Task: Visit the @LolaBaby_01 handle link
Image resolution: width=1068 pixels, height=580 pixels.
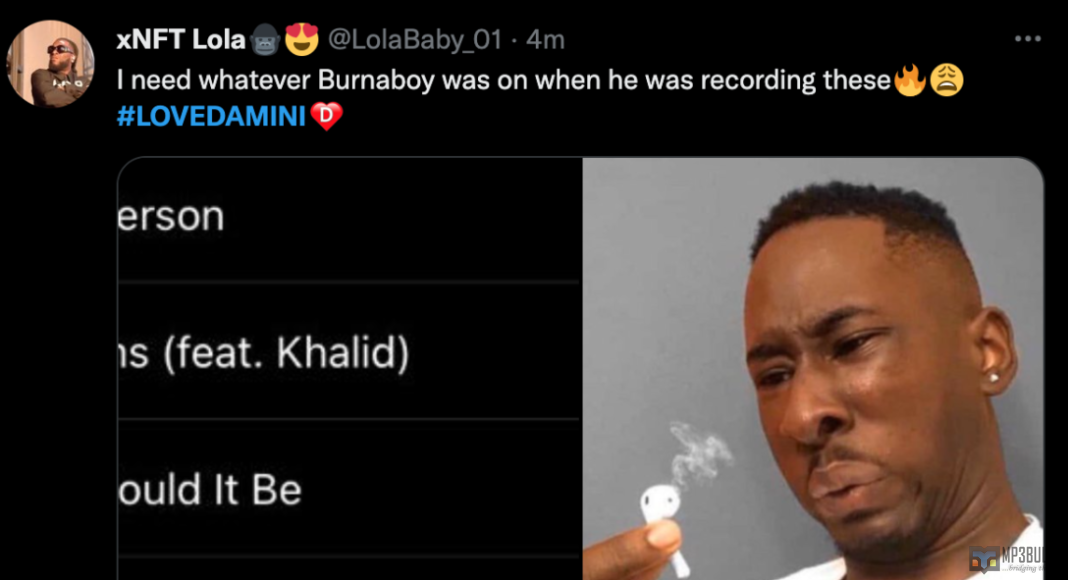Action: [414, 40]
